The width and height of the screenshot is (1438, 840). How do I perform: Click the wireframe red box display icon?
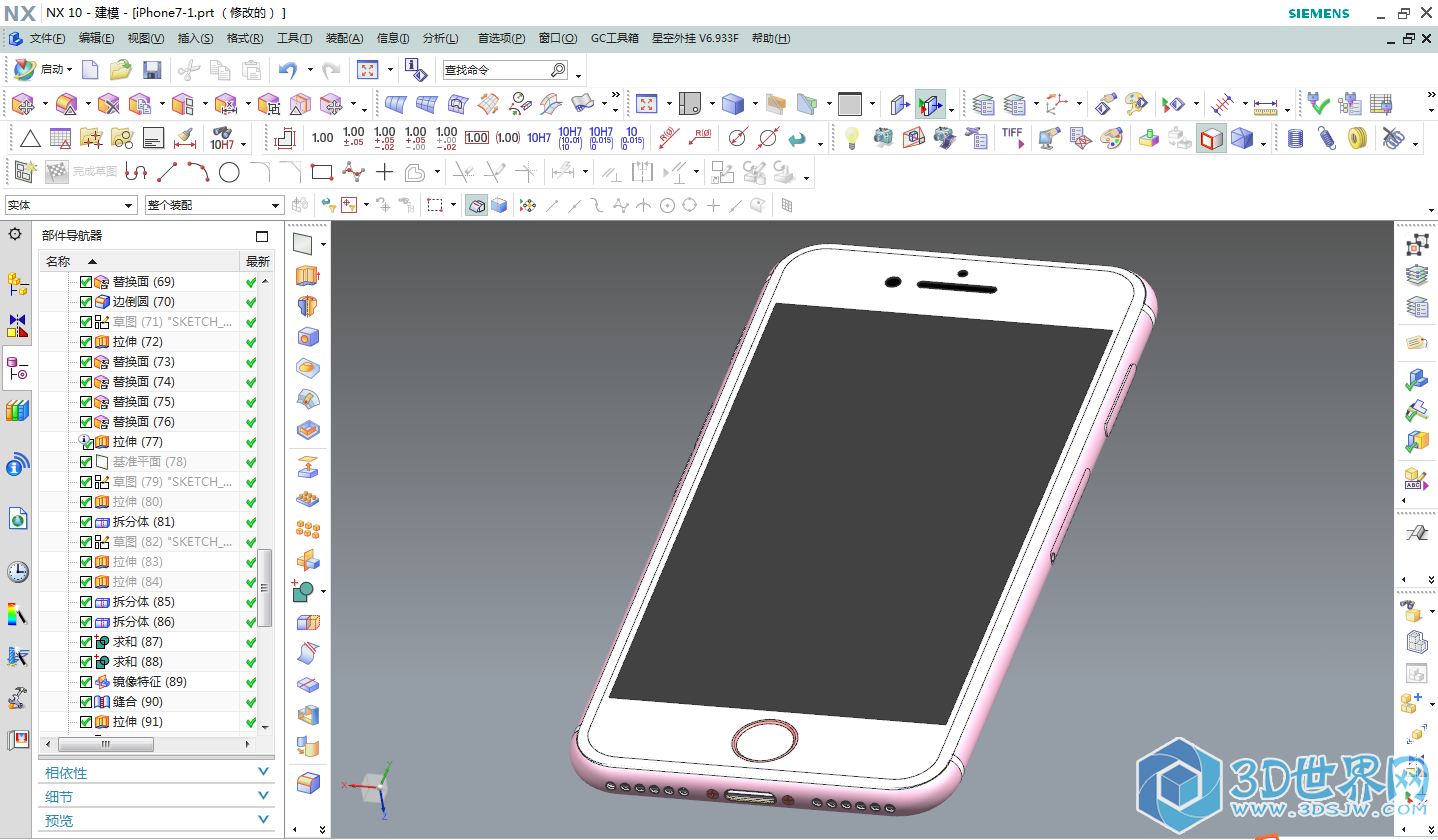click(1211, 137)
